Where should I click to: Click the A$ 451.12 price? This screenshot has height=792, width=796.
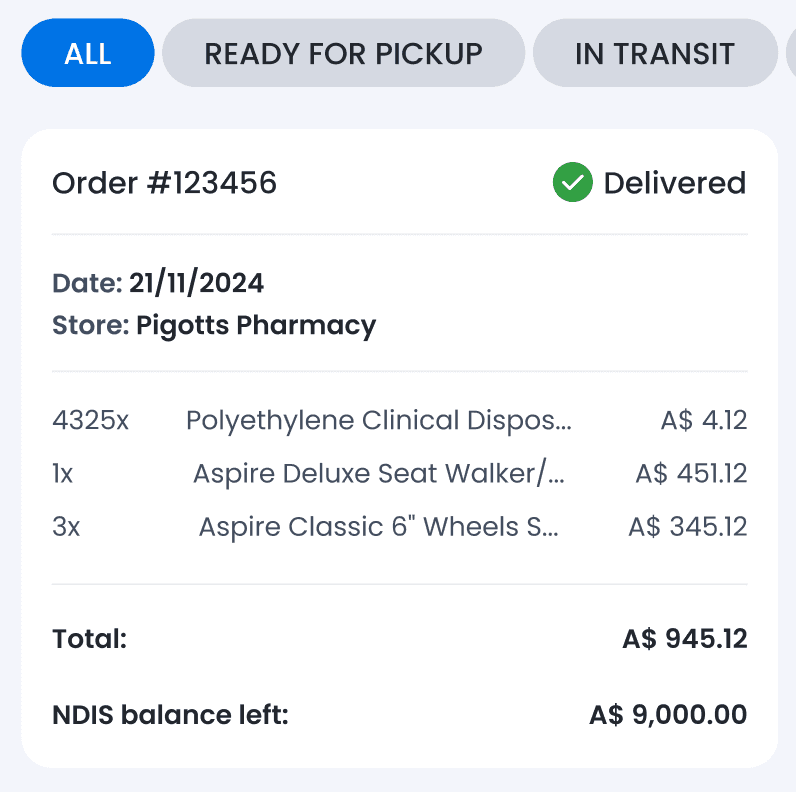tap(691, 474)
